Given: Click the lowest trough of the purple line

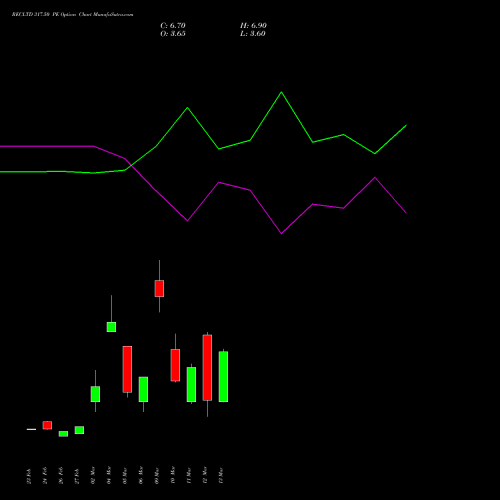Looking at the screenshot, I should [x=281, y=233].
